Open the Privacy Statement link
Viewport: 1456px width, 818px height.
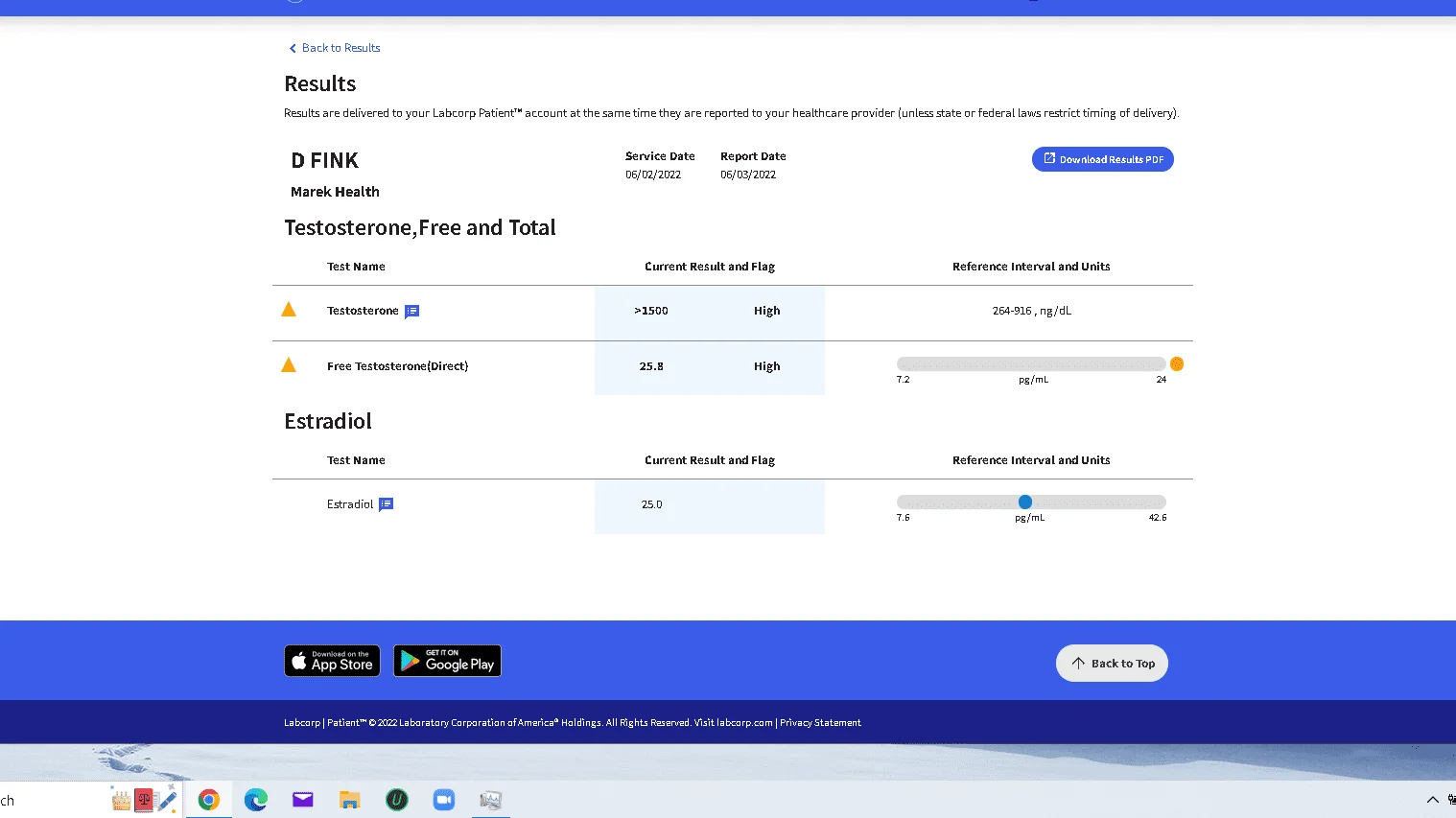820,723
